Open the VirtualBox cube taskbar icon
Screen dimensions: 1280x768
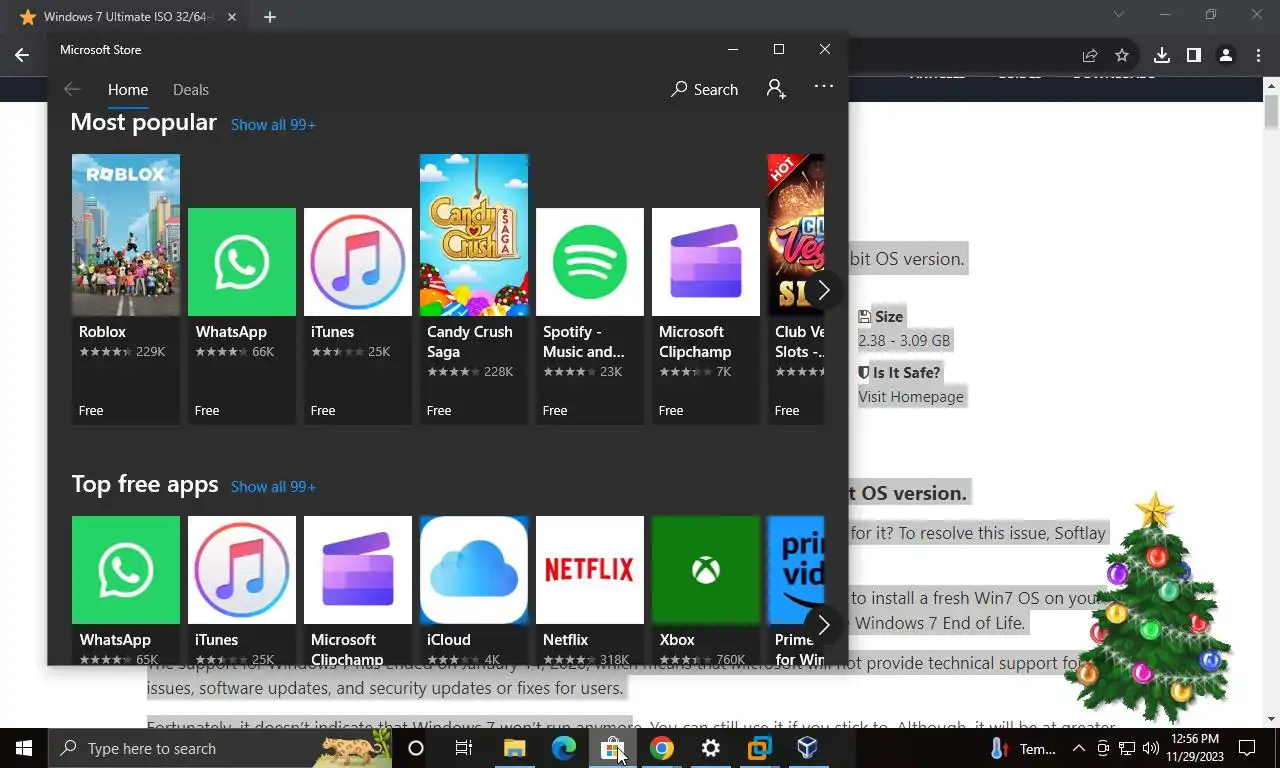[x=807, y=748]
